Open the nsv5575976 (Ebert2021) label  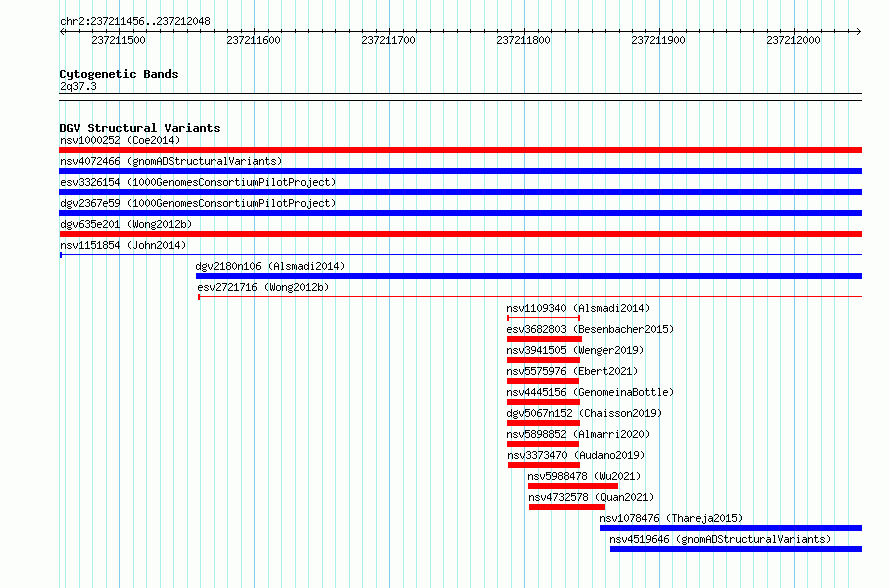click(572, 371)
